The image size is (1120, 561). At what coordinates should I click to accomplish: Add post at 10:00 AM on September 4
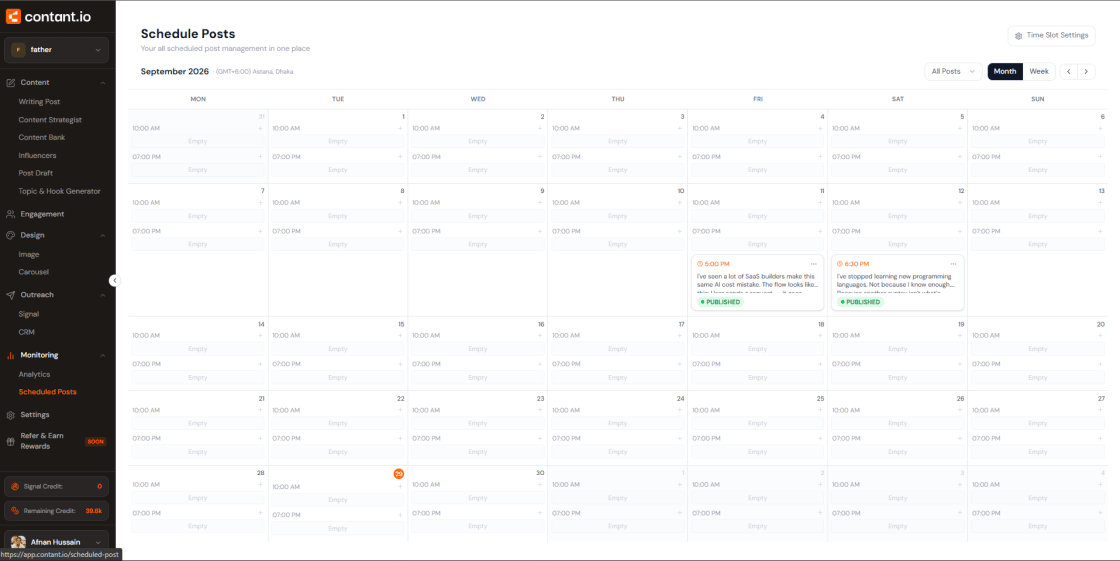click(820, 129)
